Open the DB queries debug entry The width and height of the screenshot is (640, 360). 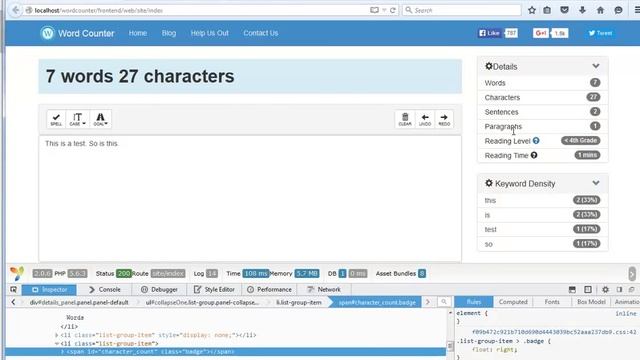[x=347, y=273]
